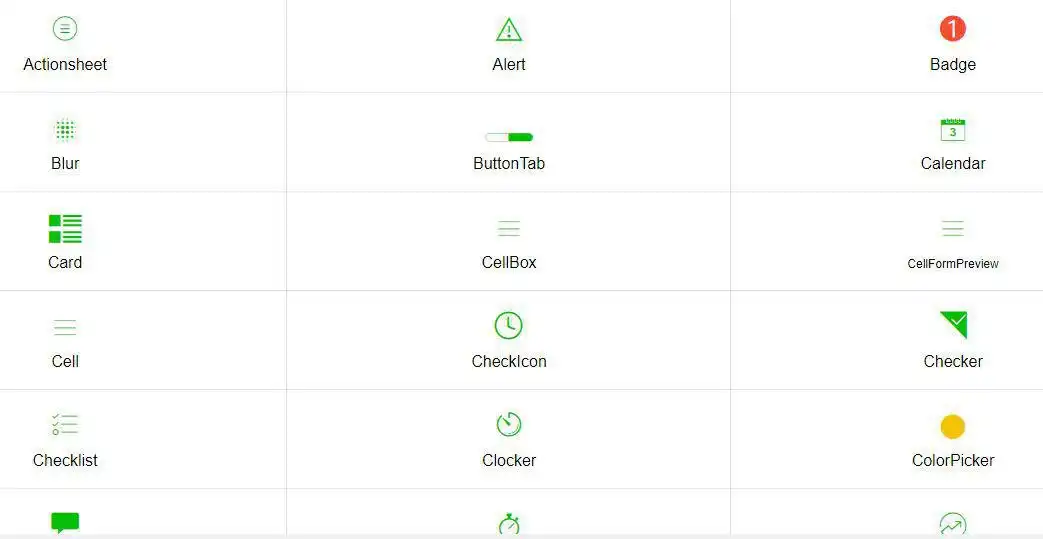This screenshot has height=539, width=1043.
Task: Select the Checker corner checkmark icon
Action: pos(954,325)
